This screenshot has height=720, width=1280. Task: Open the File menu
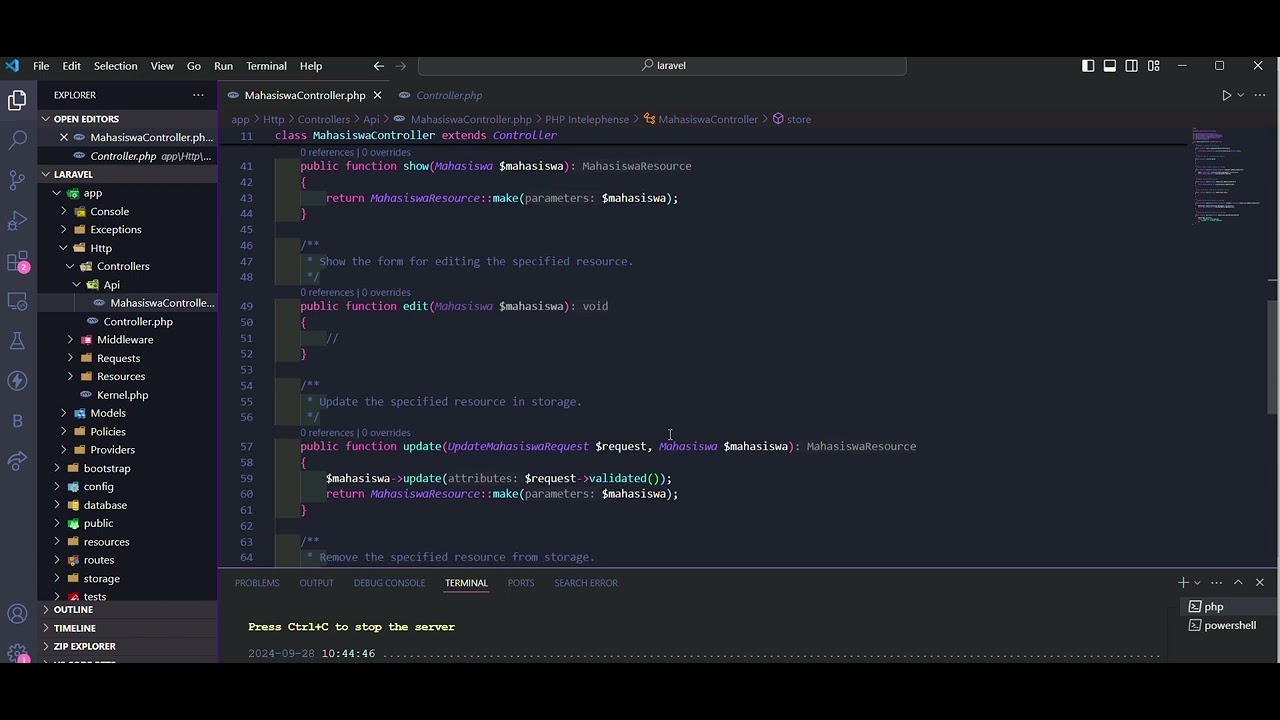[x=41, y=66]
